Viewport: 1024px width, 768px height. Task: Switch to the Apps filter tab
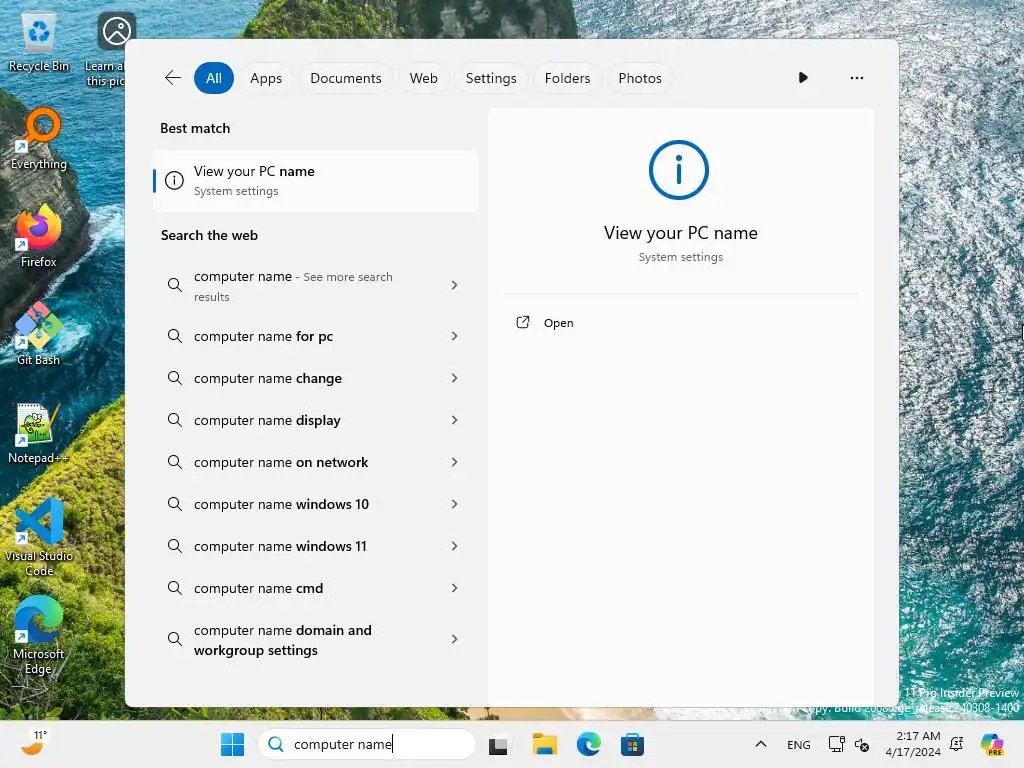click(x=266, y=78)
